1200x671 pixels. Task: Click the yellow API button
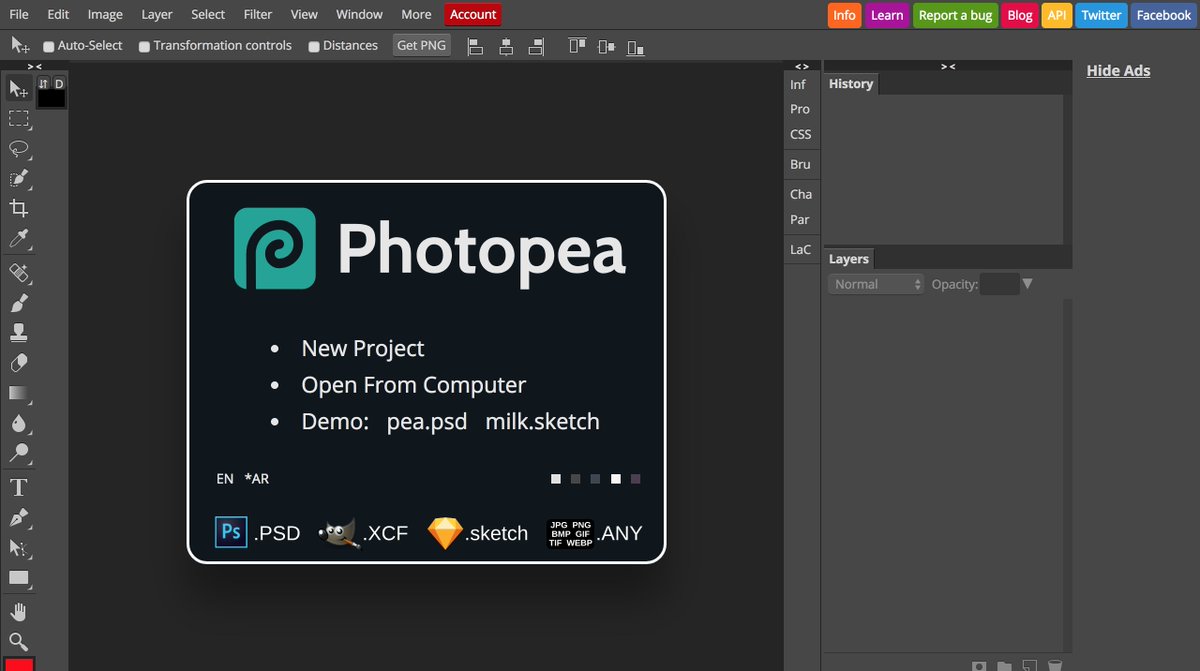[x=1057, y=15]
